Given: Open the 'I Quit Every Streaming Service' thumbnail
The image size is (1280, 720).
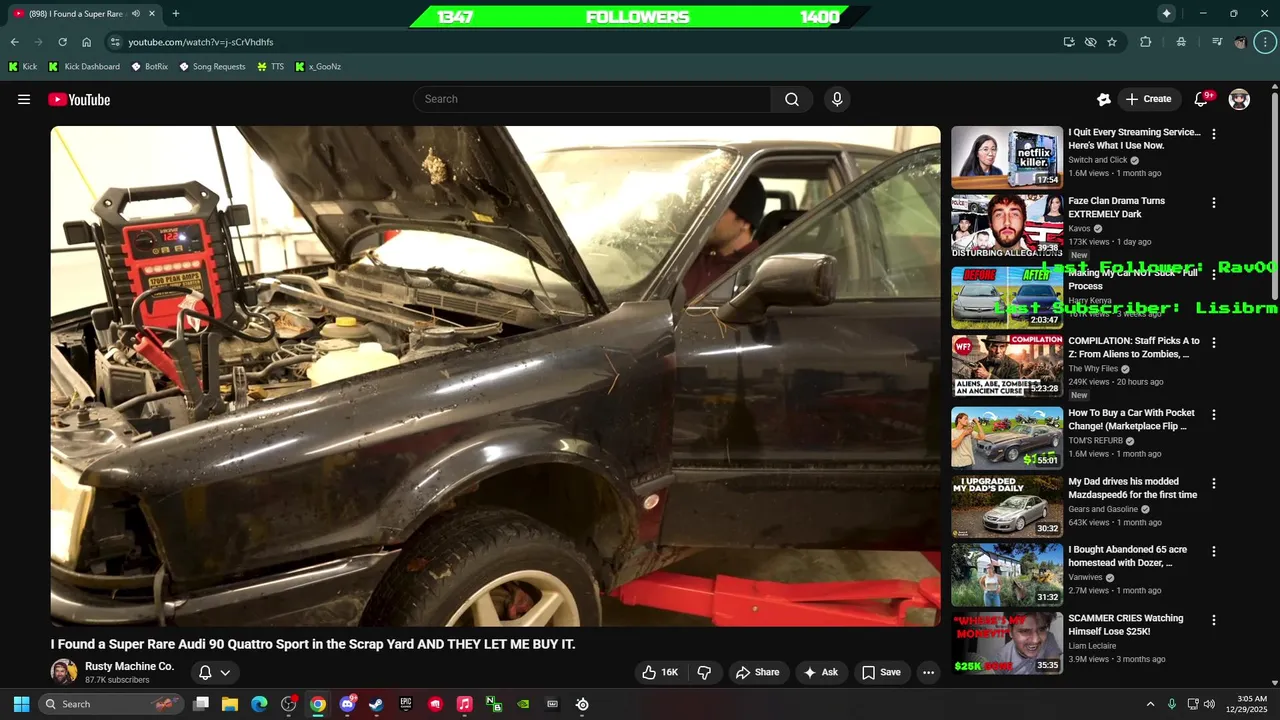Looking at the screenshot, I should (x=1007, y=157).
